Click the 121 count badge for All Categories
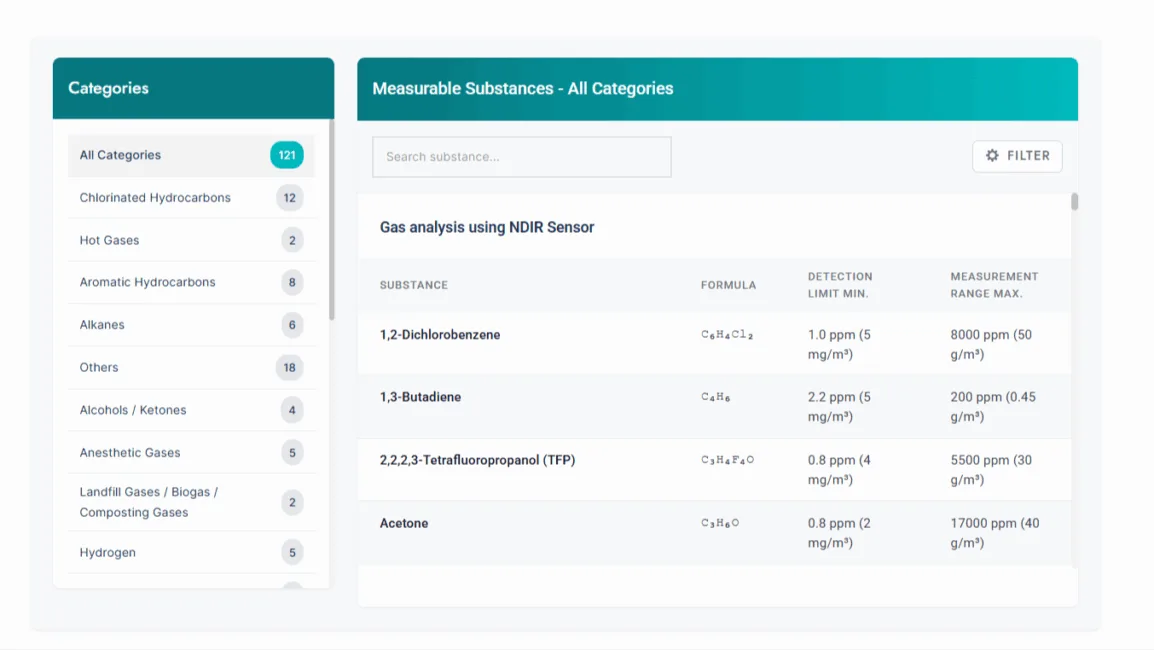 (x=287, y=155)
